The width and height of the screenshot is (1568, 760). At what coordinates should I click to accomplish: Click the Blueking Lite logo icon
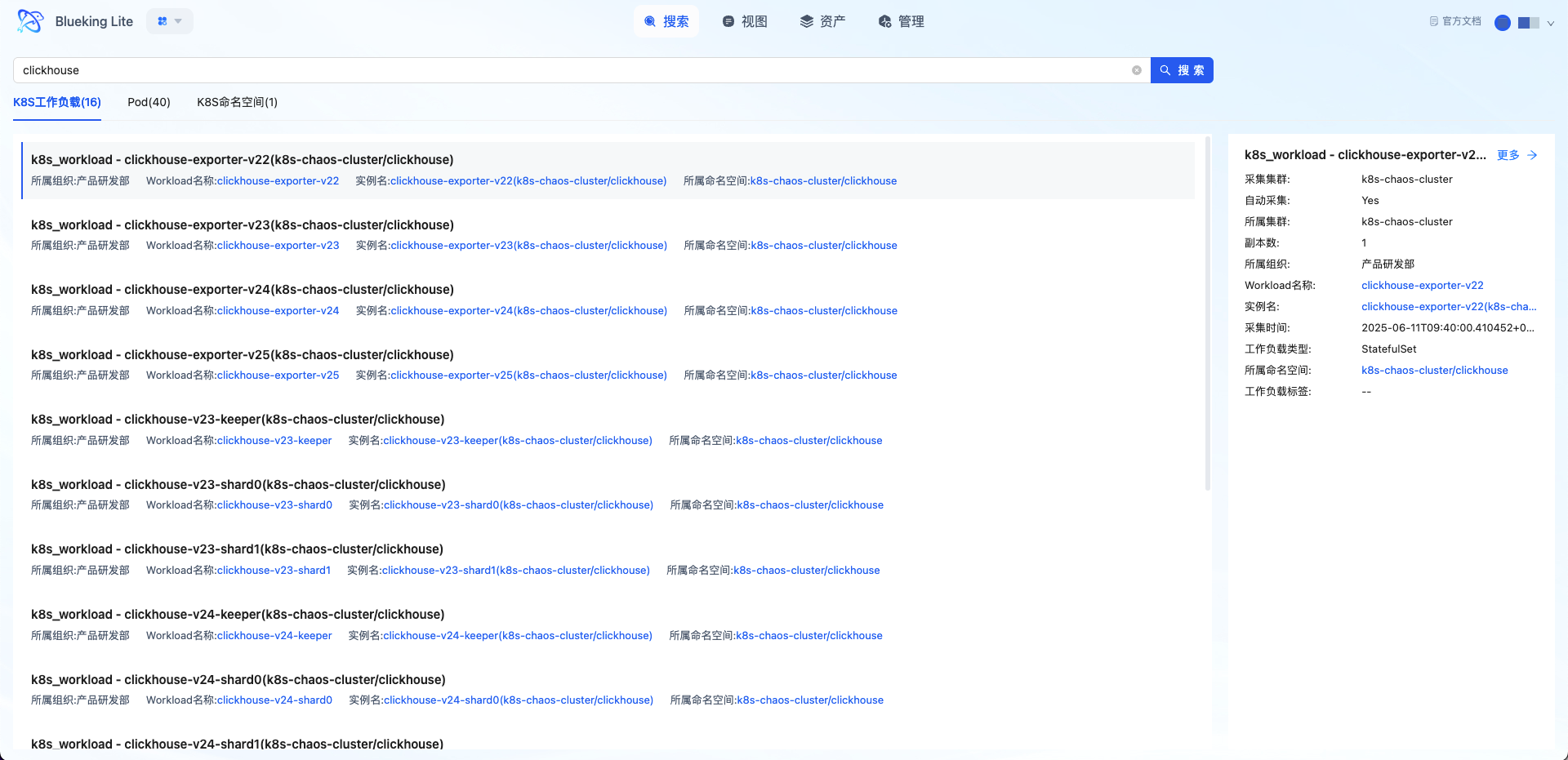(30, 21)
